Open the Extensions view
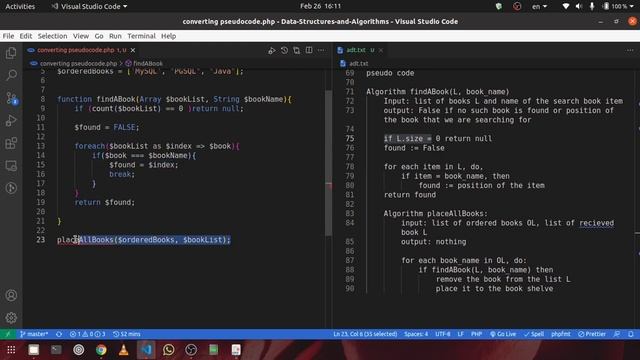Image resolution: width=640 pixels, height=360 pixels. tap(11, 143)
